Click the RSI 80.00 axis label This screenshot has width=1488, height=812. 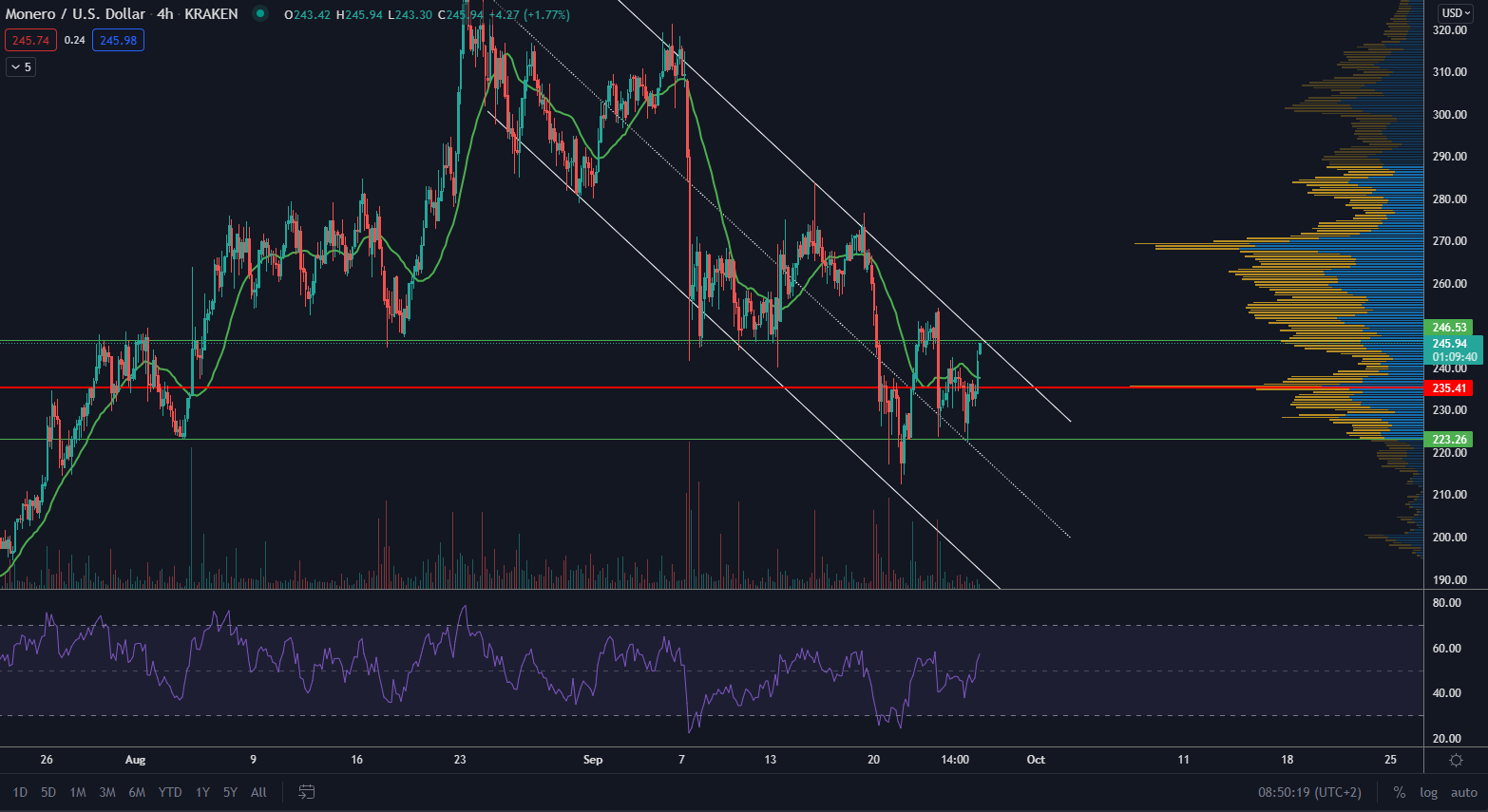1446,602
